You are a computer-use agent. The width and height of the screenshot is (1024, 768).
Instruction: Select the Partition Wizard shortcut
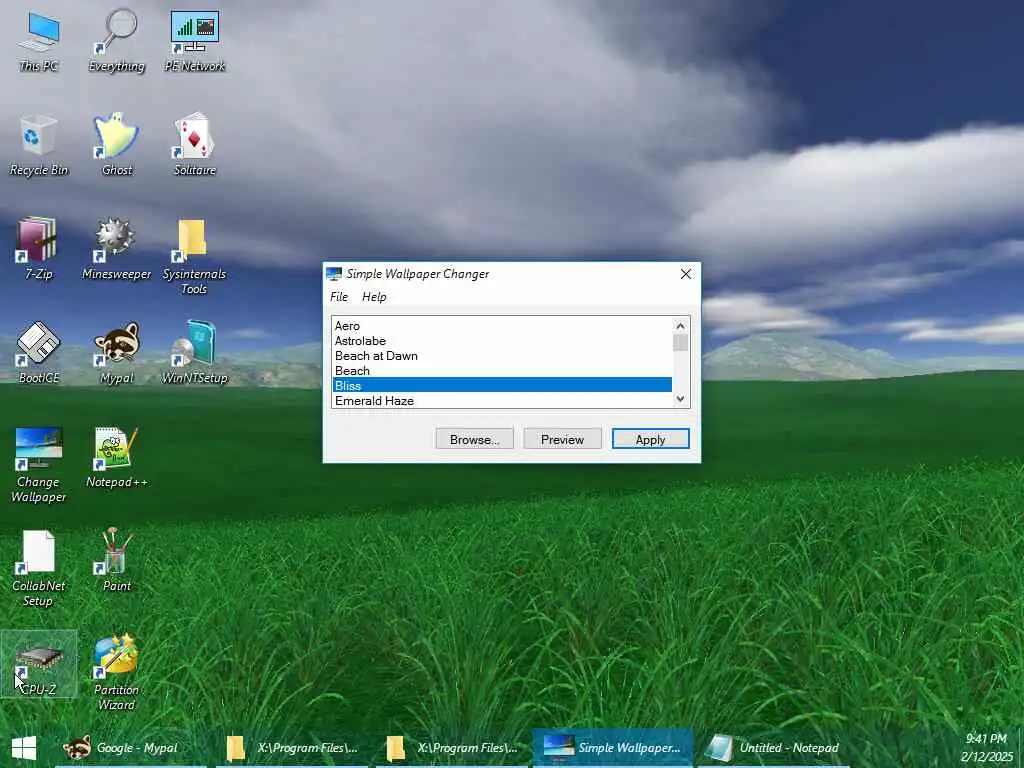117,672
